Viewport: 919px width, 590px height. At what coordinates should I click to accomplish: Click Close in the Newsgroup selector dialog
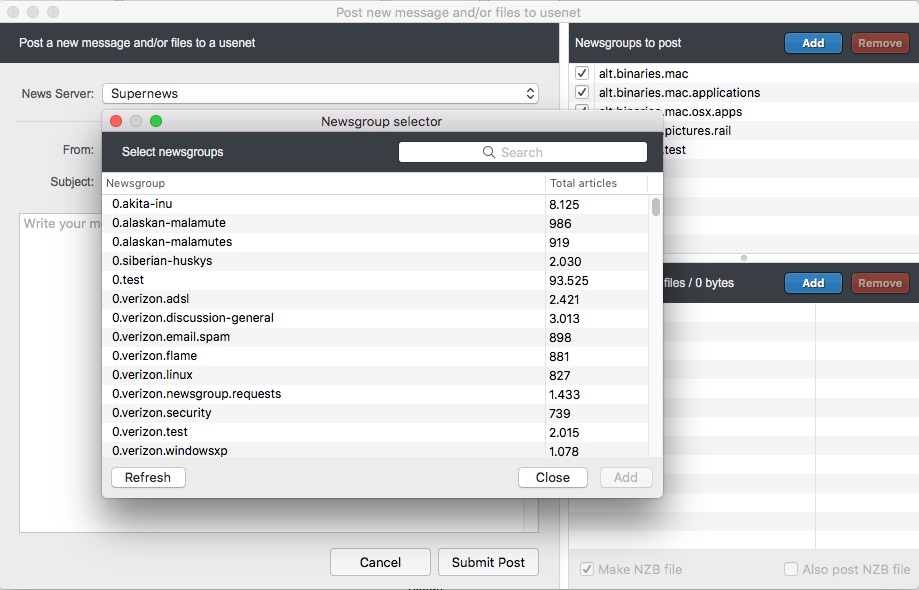click(x=553, y=478)
